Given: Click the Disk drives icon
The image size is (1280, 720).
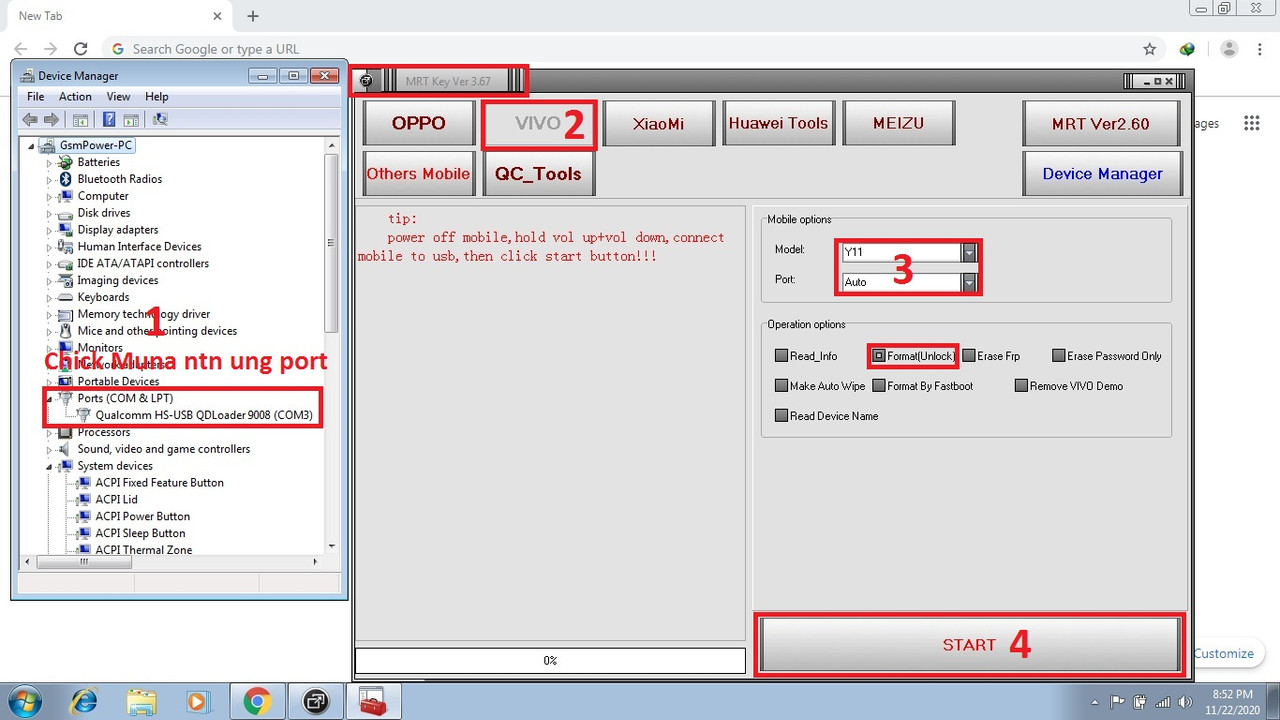Looking at the screenshot, I should (66, 213).
